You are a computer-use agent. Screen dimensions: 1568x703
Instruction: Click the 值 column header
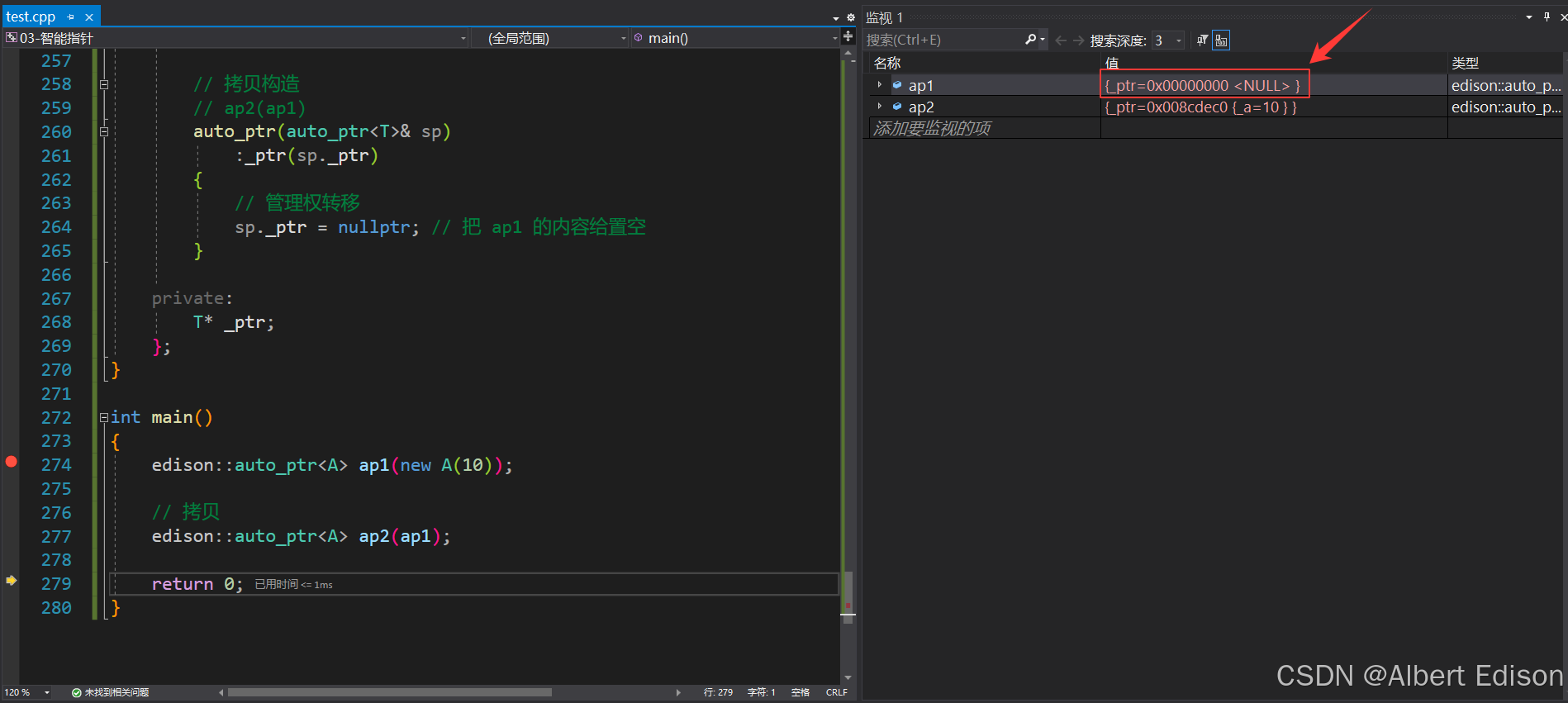1111,63
